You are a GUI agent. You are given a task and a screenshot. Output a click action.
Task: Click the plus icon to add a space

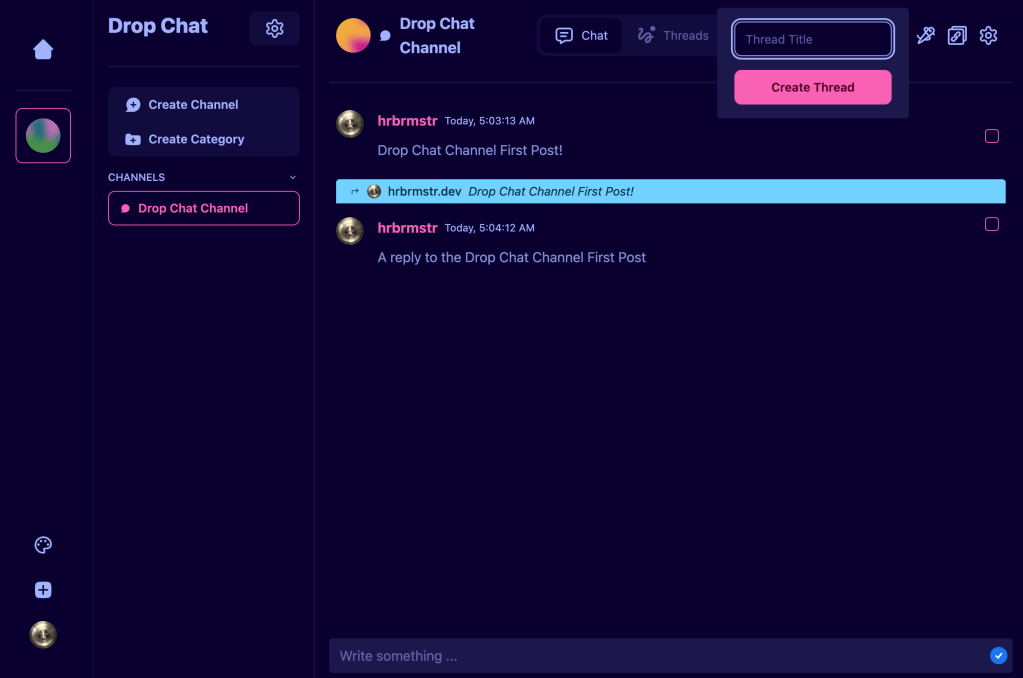(x=43, y=590)
